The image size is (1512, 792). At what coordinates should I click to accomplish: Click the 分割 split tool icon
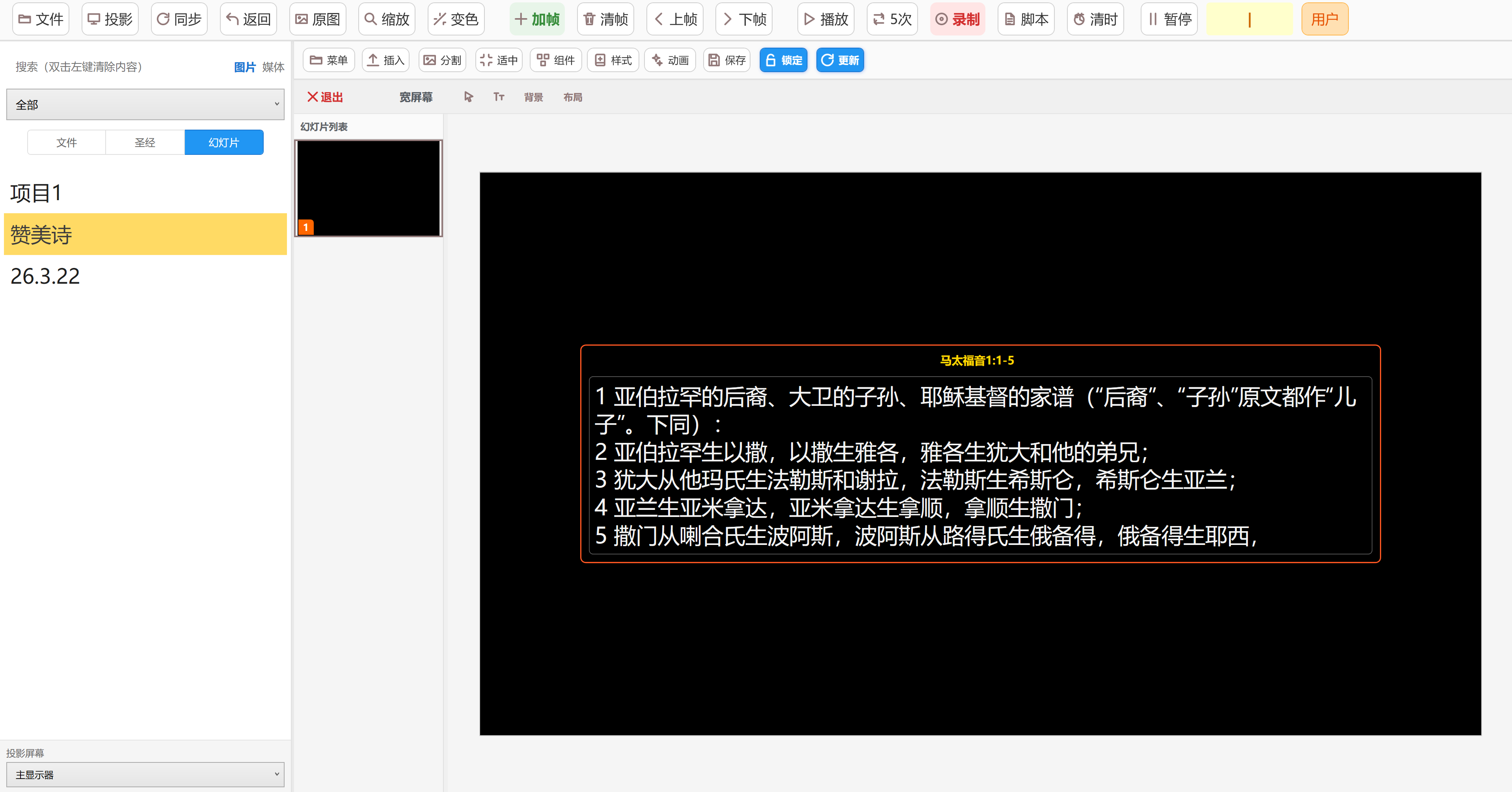[441, 60]
